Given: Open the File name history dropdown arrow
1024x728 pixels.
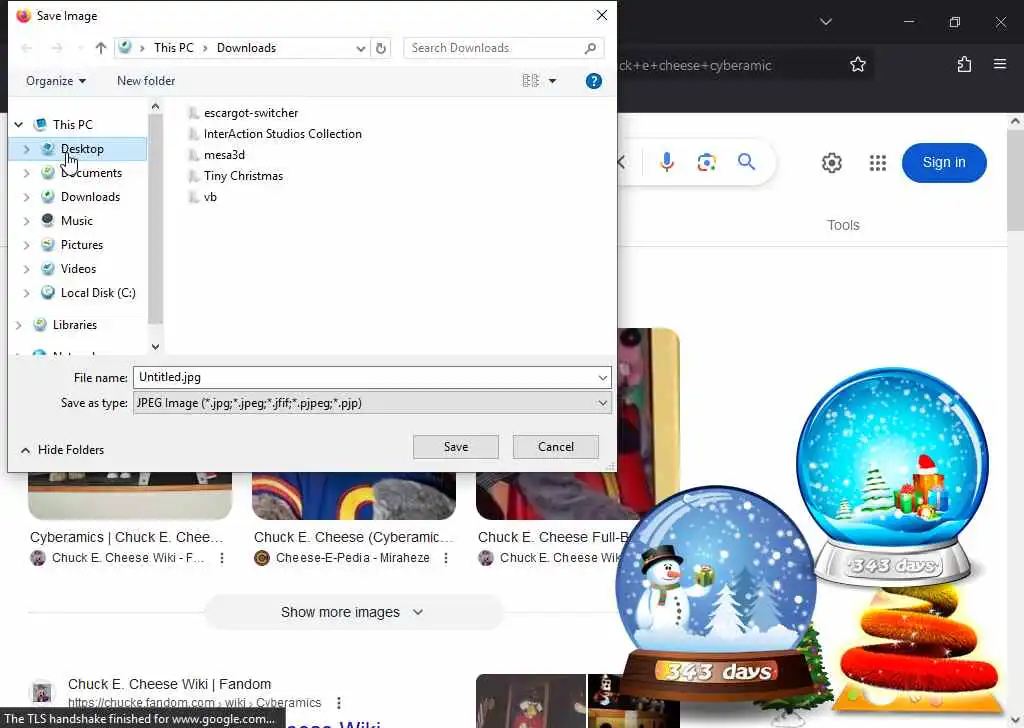Looking at the screenshot, I should (602, 377).
